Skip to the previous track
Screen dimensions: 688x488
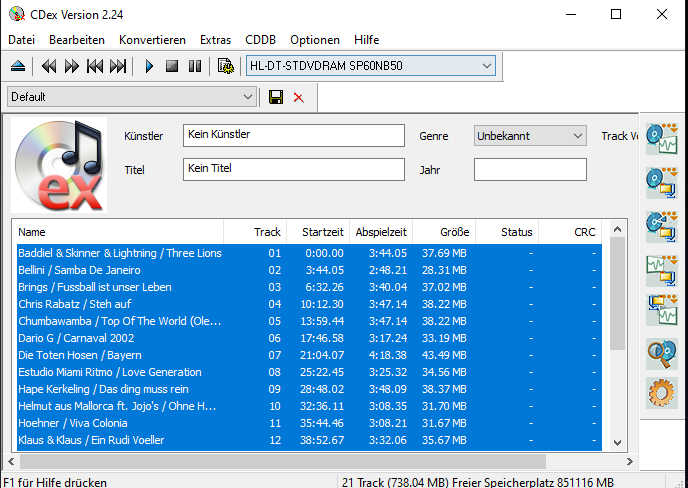[x=95, y=66]
